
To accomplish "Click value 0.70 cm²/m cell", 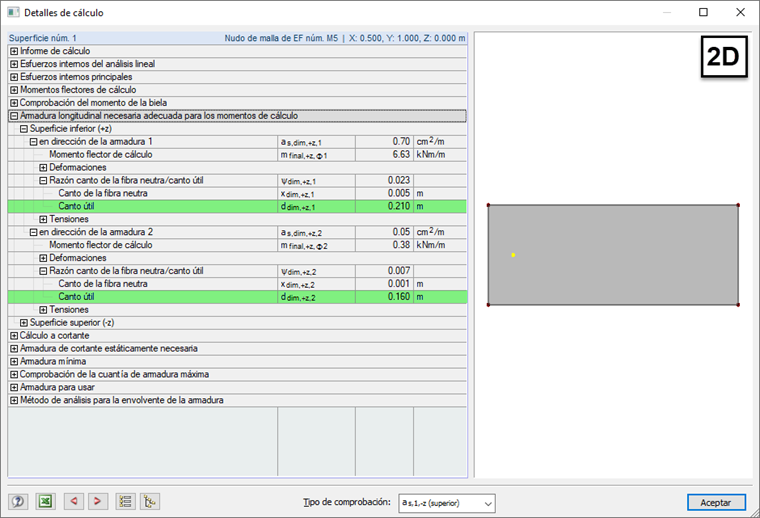I will 384,141.
